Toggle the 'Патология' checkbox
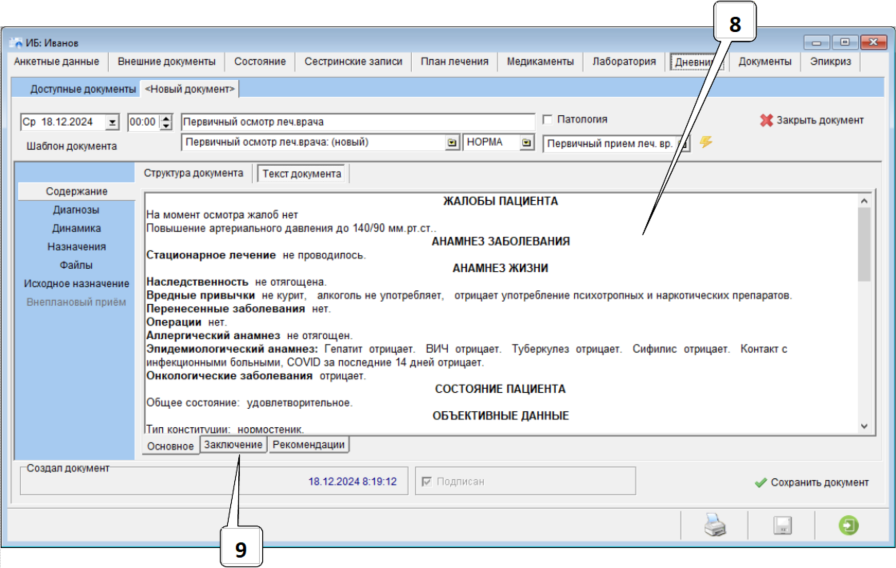 pyautogui.click(x=547, y=119)
